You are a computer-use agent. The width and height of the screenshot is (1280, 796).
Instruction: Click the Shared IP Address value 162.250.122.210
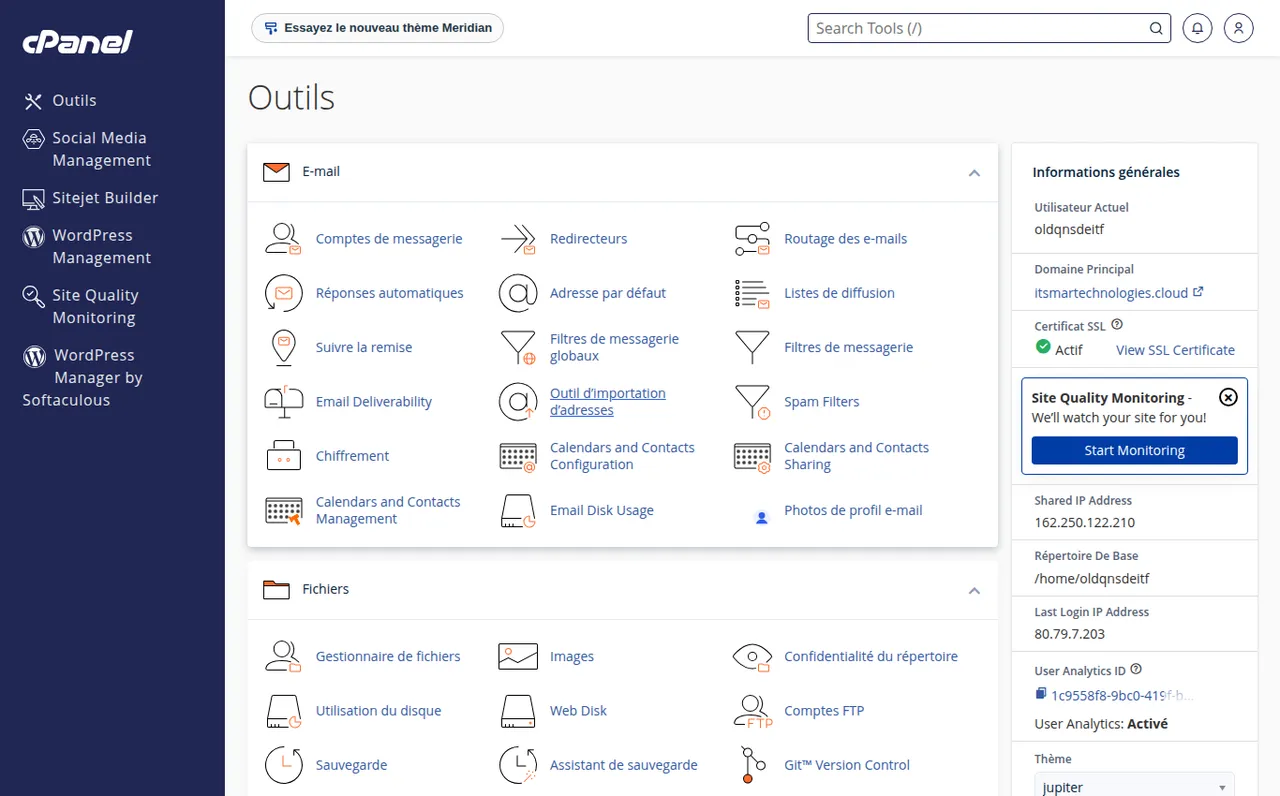pyautogui.click(x=1085, y=522)
